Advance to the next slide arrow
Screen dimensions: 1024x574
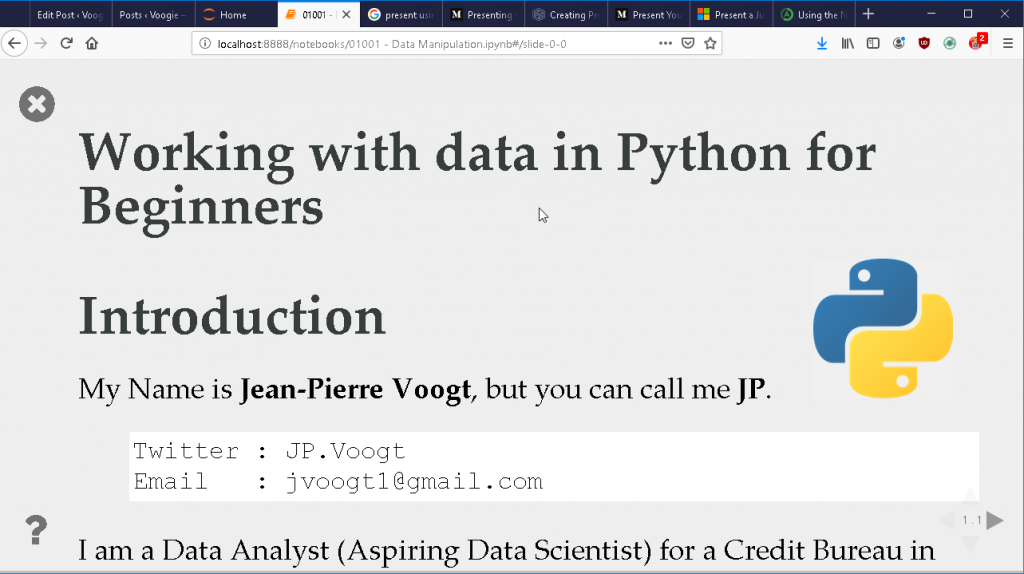pos(995,520)
